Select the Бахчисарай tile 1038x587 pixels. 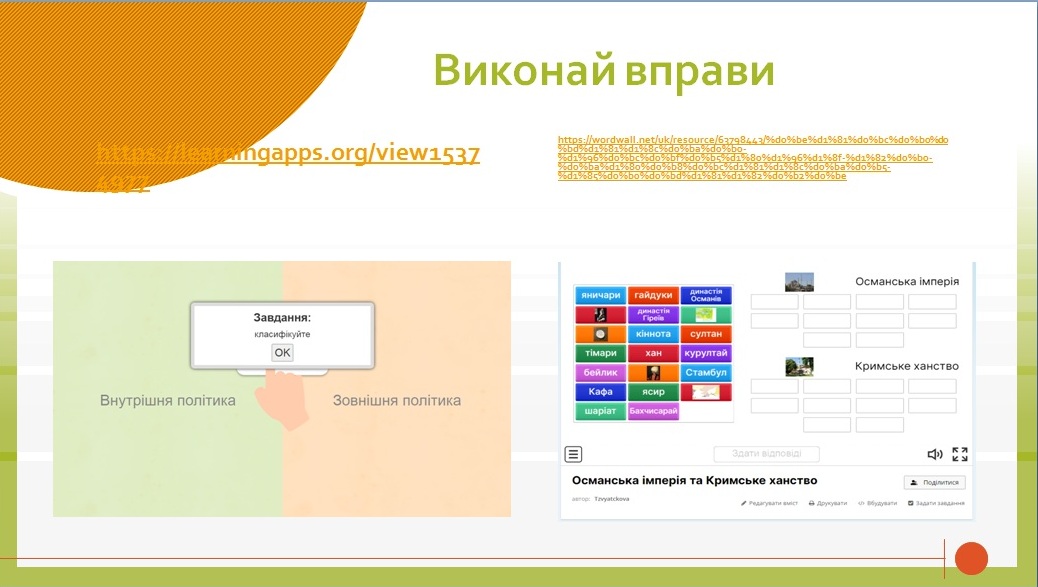(653, 410)
